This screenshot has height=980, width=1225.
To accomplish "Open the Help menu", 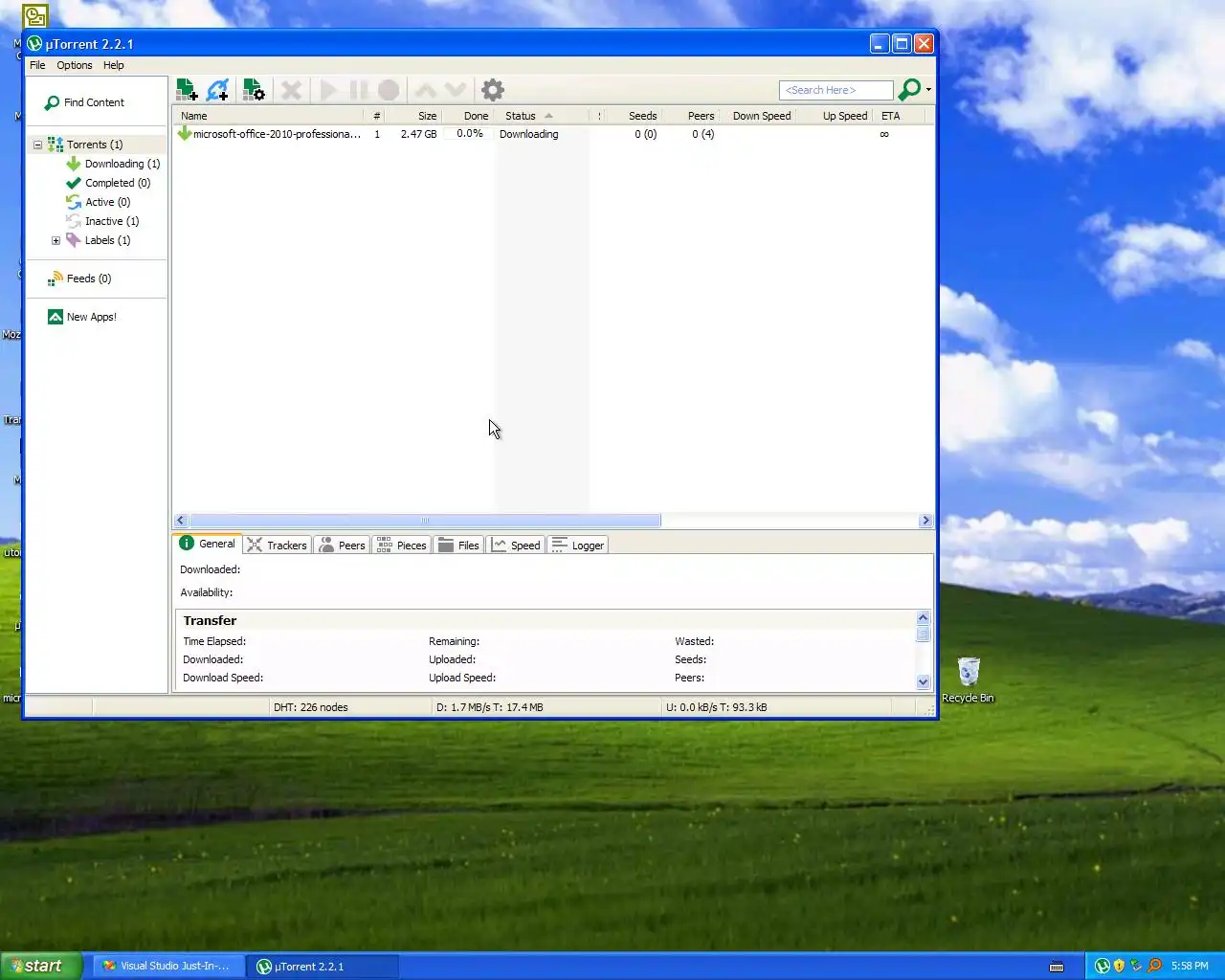I will (114, 65).
